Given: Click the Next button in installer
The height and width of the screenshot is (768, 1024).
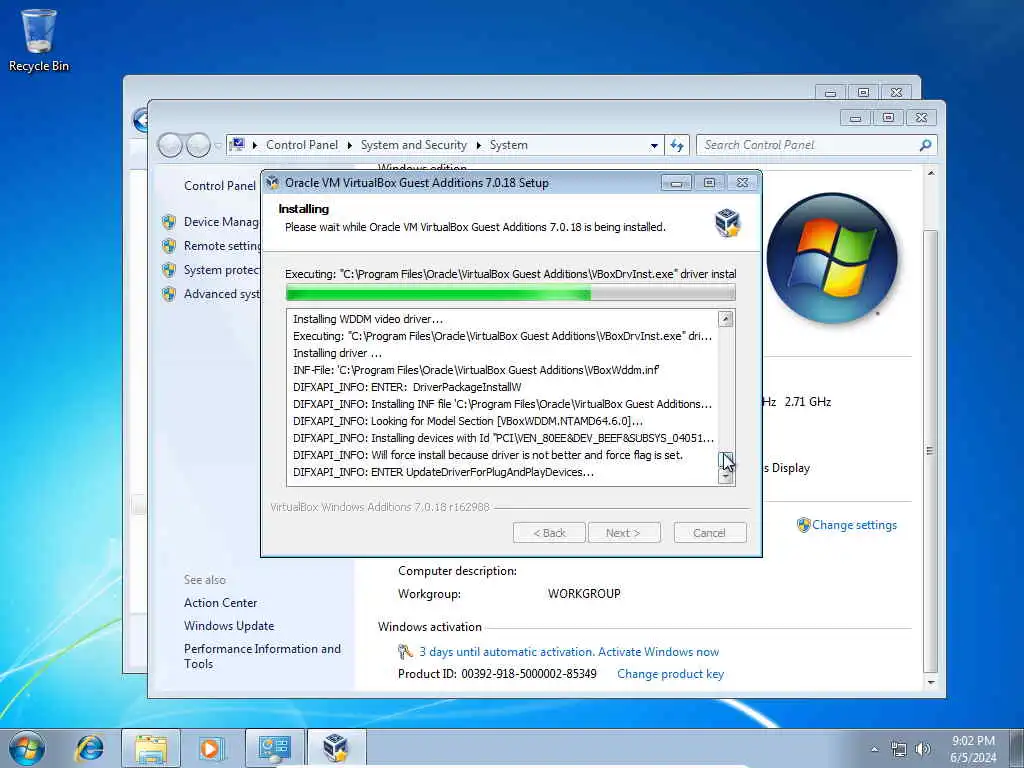Looking at the screenshot, I should [x=624, y=533].
